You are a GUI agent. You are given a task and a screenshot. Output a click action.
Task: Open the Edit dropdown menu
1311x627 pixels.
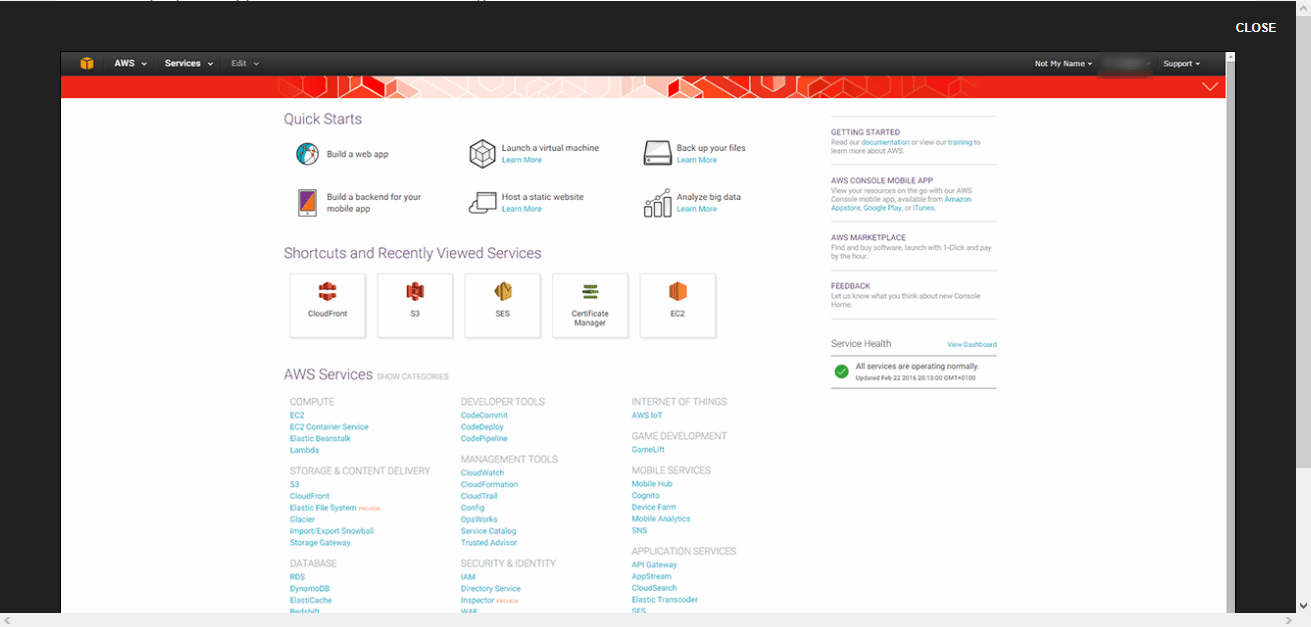tap(245, 63)
